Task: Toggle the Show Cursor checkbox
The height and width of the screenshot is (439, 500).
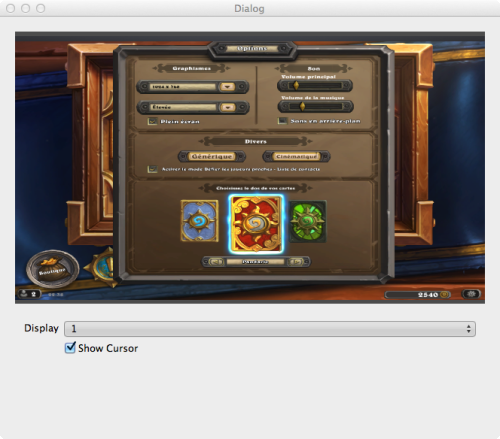Action: click(x=70, y=348)
